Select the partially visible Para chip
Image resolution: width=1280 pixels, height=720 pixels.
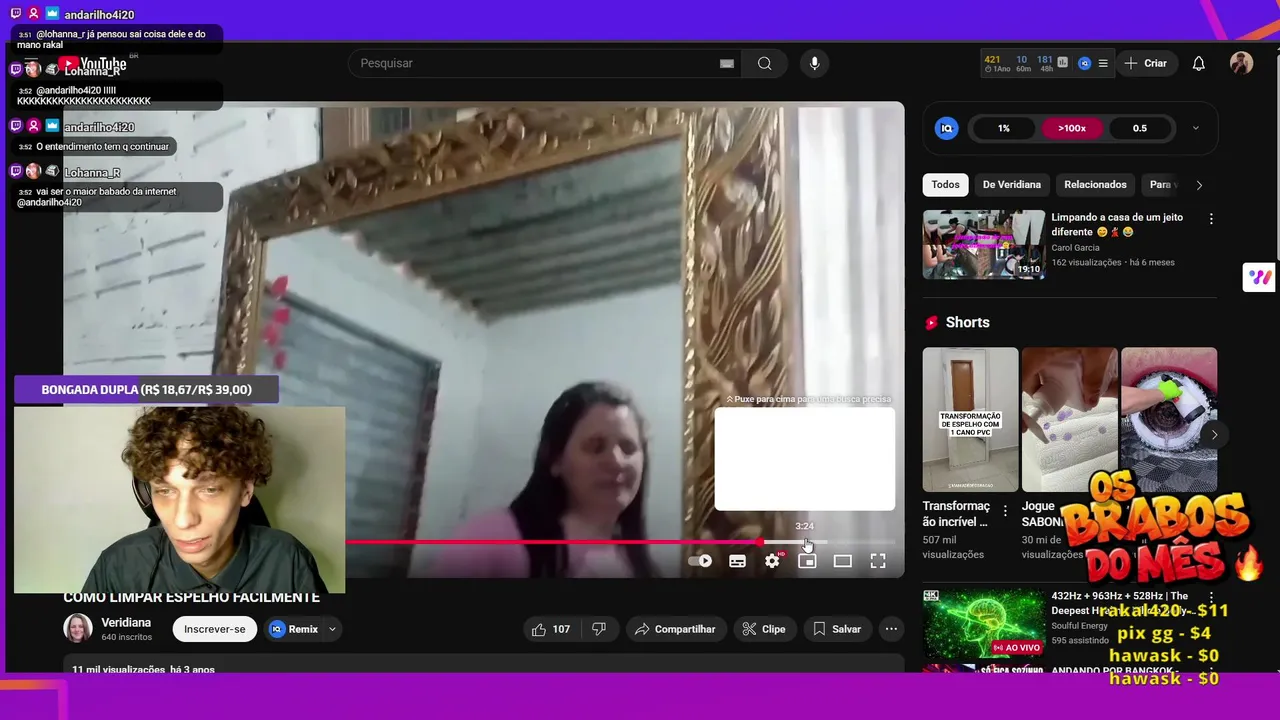click(x=1160, y=184)
